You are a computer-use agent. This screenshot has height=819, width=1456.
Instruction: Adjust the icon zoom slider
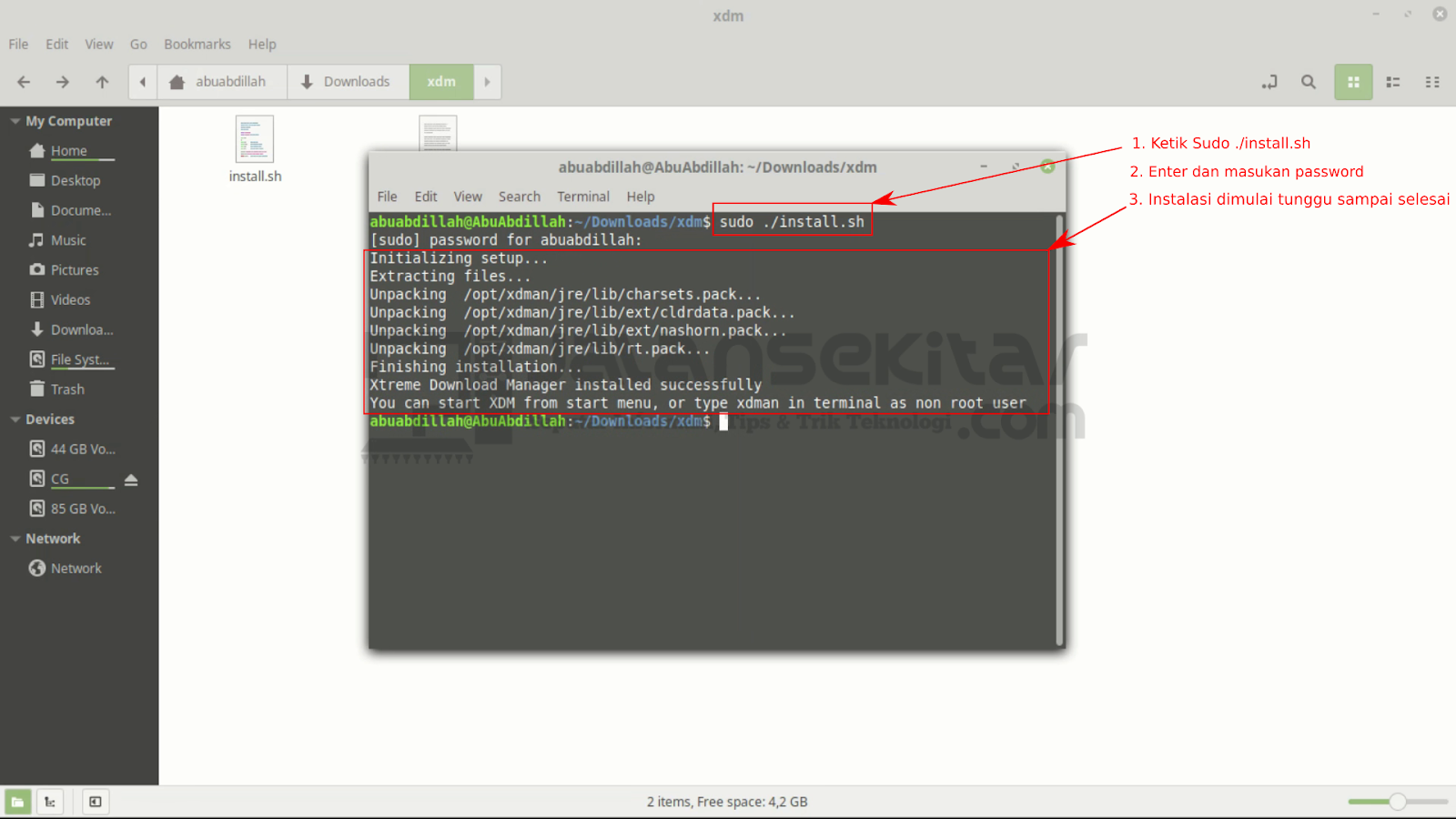pos(1398,802)
